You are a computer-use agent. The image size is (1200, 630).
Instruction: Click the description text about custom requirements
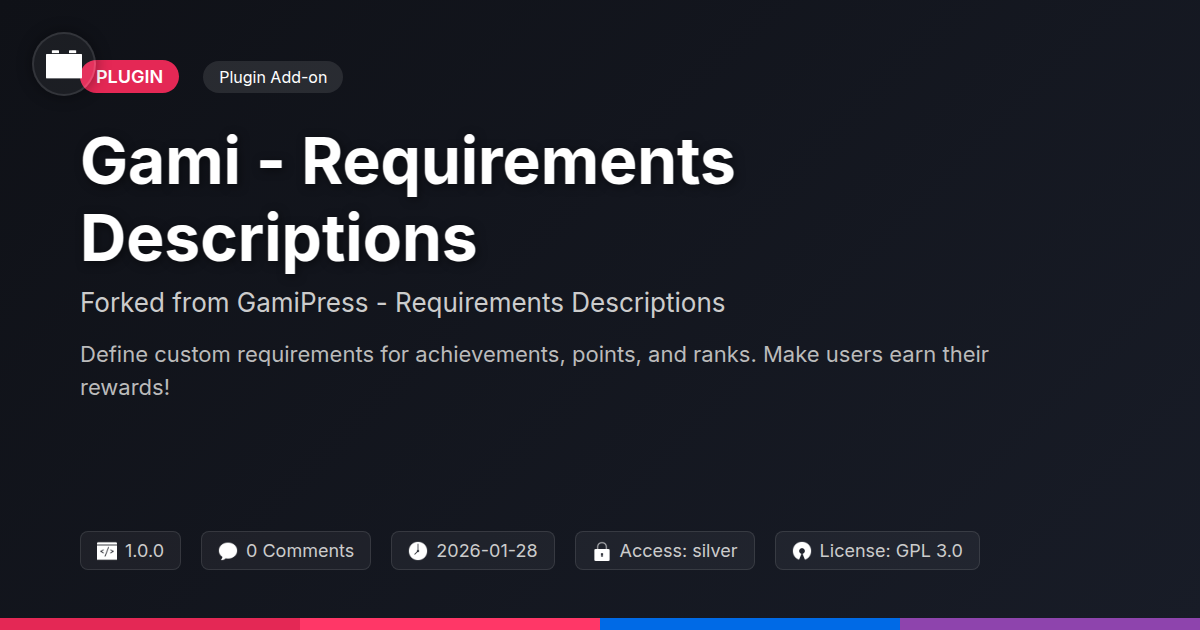point(534,370)
